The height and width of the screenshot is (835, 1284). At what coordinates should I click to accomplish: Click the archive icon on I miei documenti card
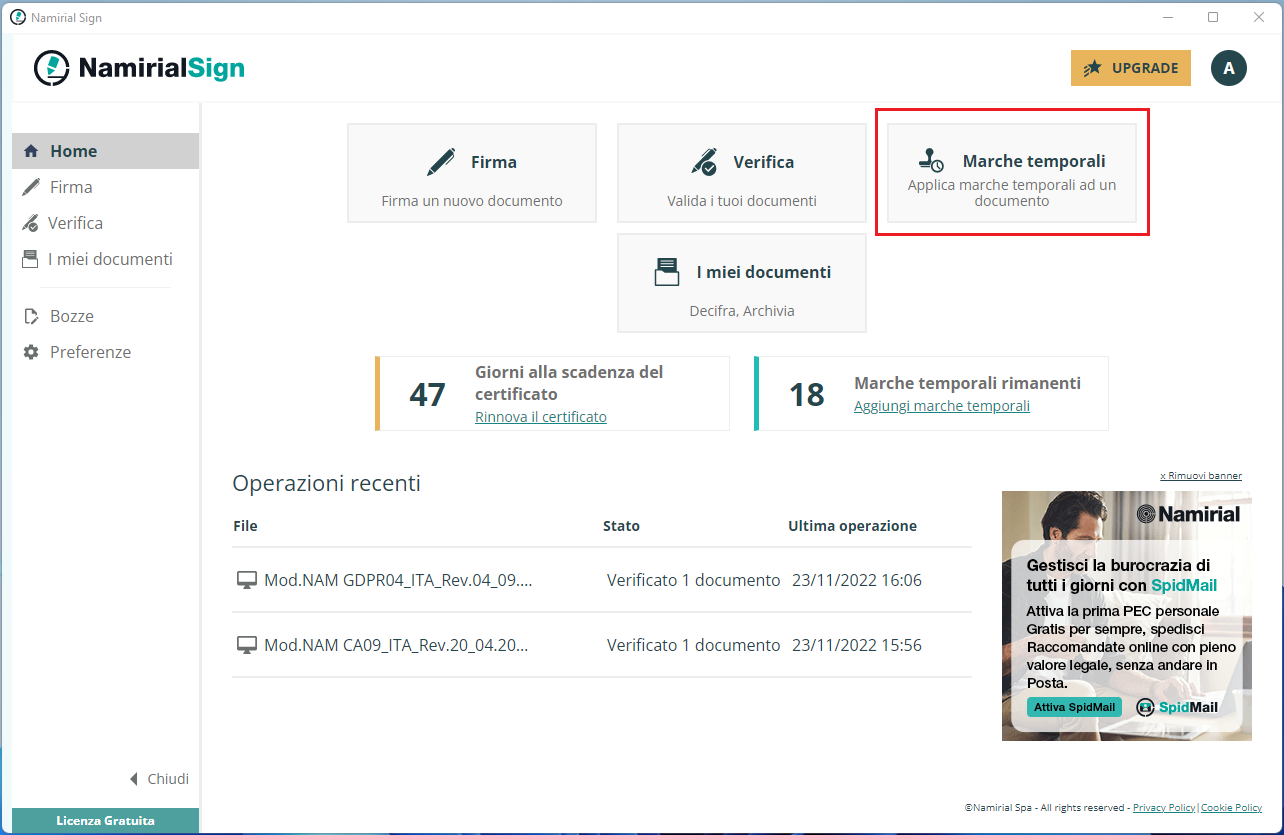[666, 272]
